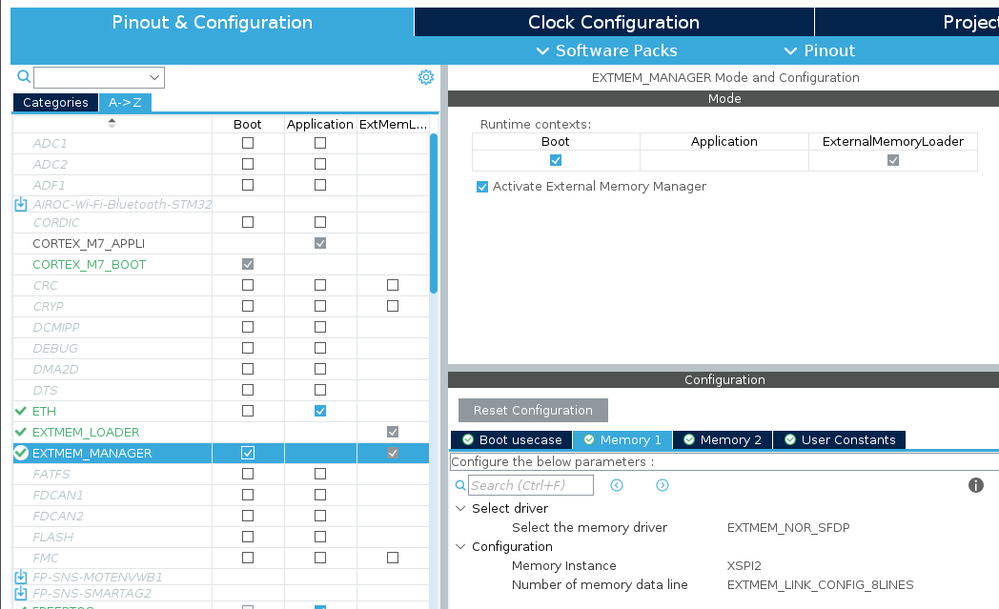The image size is (999, 609).
Task: Click the peripheral list vertical scrollbar
Action: [434, 213]
